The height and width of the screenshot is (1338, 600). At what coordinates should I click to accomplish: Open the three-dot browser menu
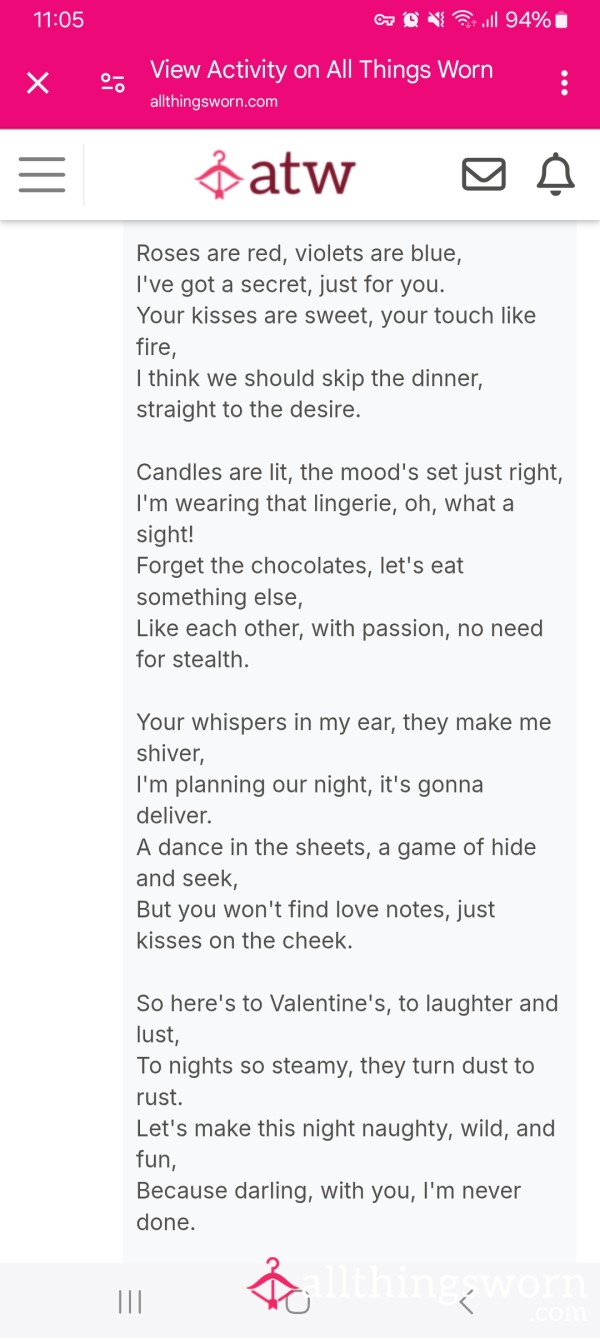pyautogui.click(x=565, y=83)
